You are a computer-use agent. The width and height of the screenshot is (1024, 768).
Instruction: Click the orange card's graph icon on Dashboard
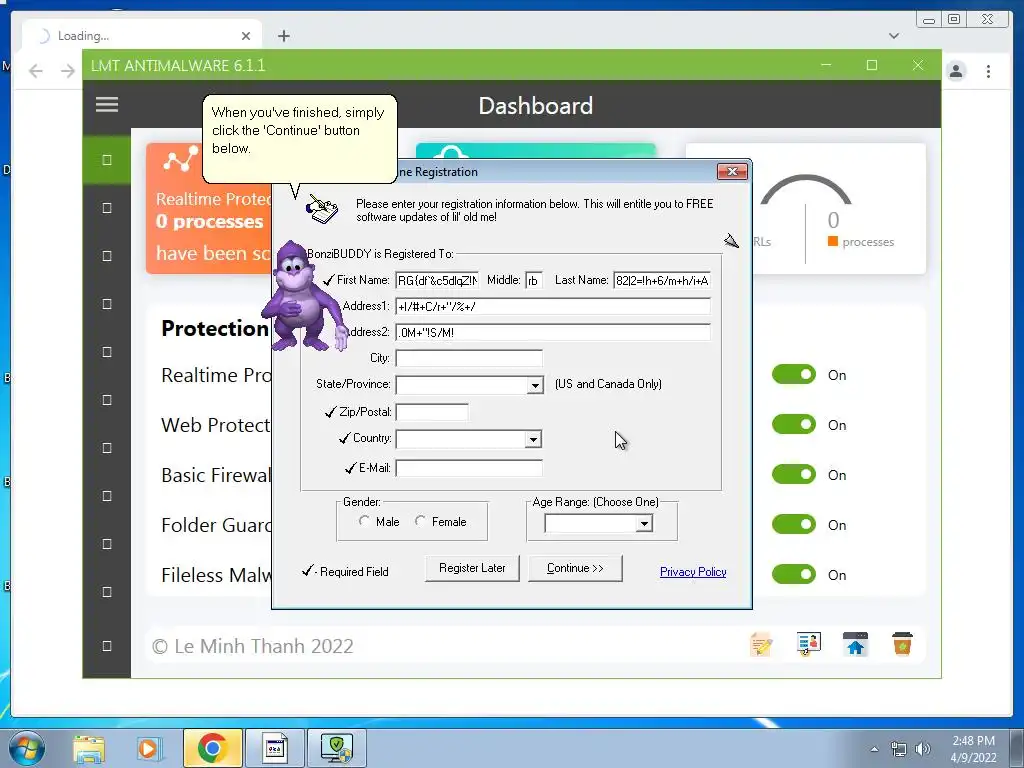click(x=180, y=159)
